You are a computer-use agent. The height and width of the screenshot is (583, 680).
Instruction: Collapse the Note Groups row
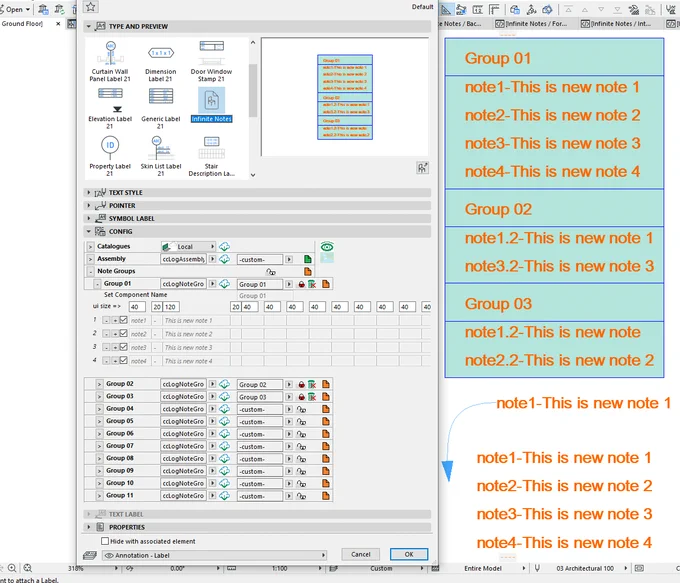click(x=90, y=272)
